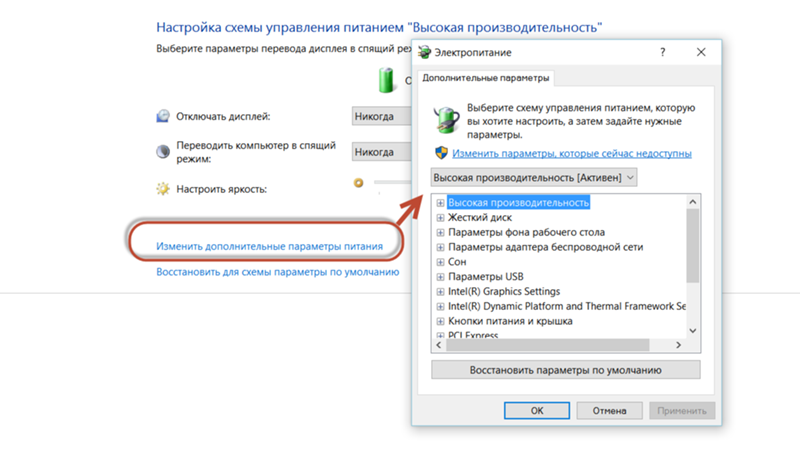Click the moon sleep-mode icon

tap(163, 152)
